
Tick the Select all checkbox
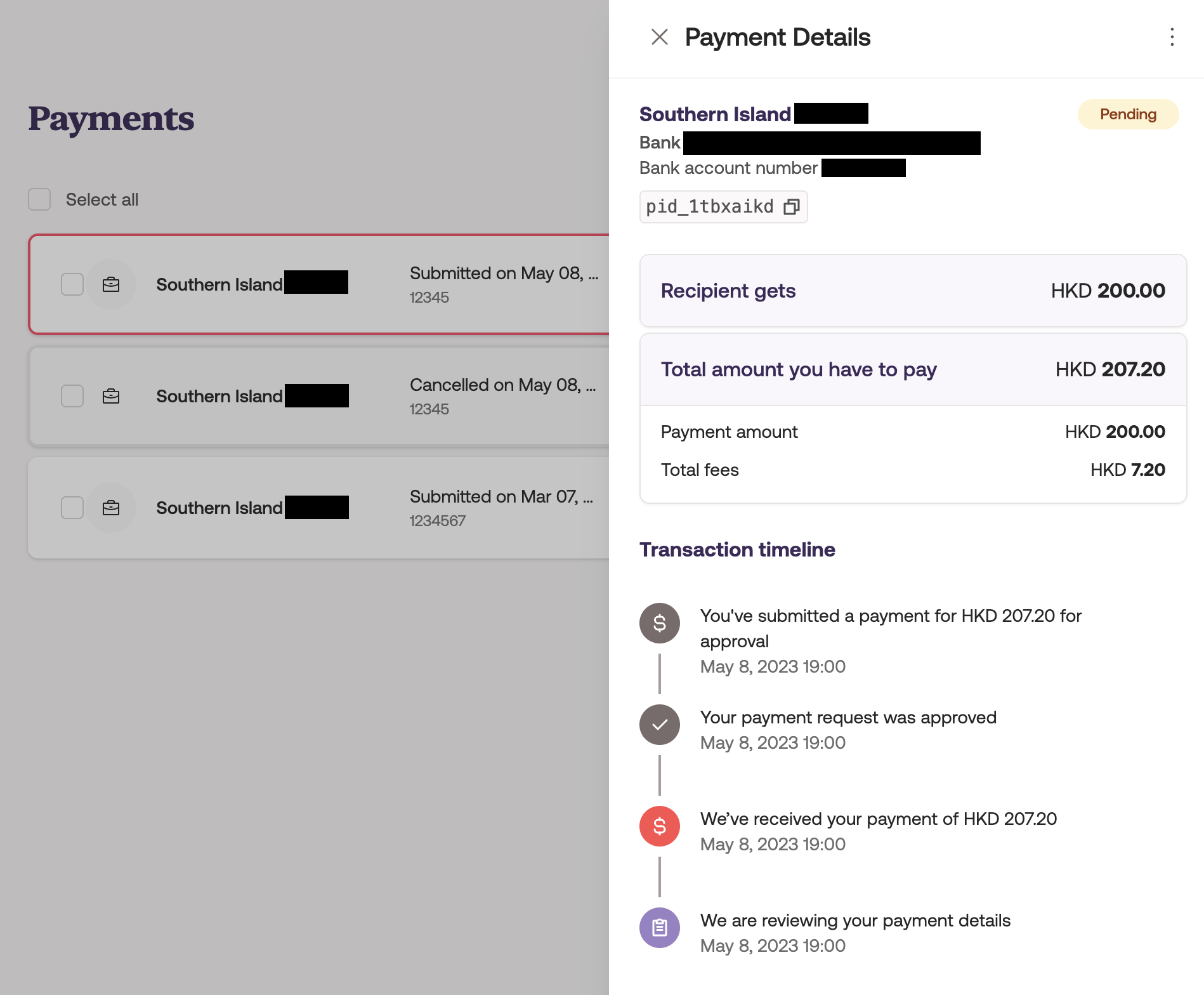39,199
